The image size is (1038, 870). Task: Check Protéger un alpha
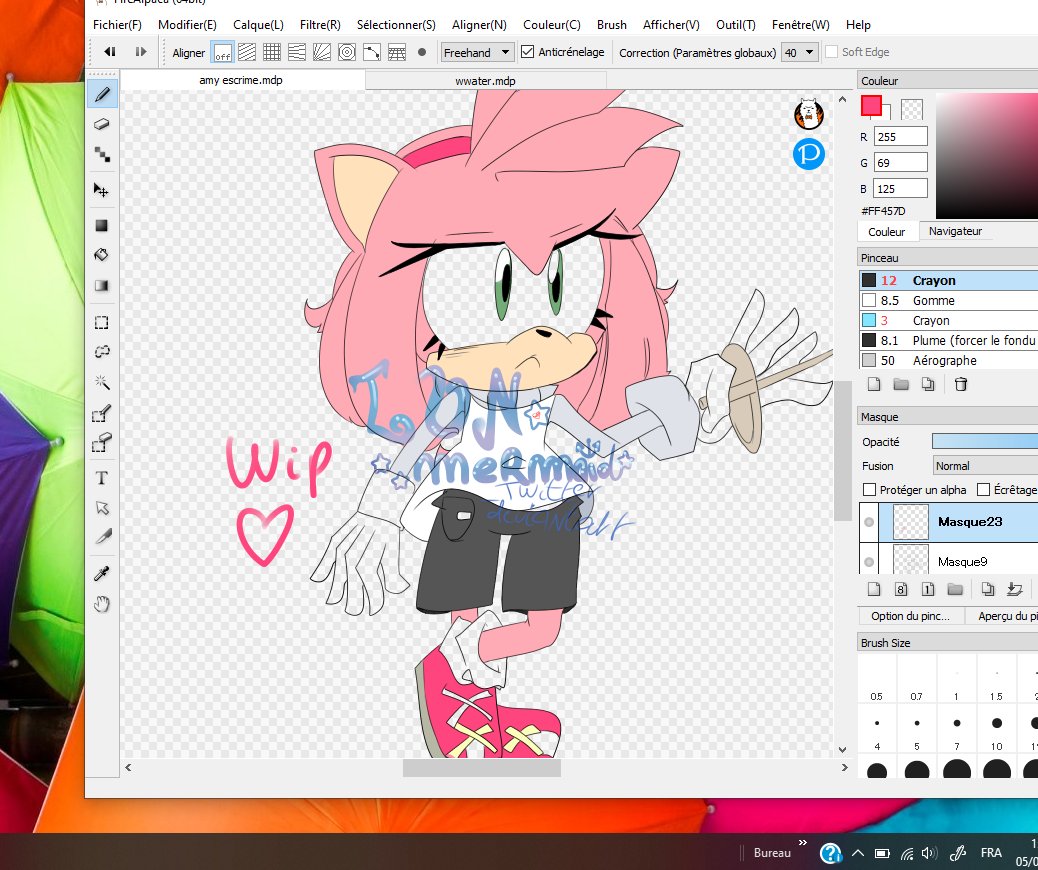870,489
